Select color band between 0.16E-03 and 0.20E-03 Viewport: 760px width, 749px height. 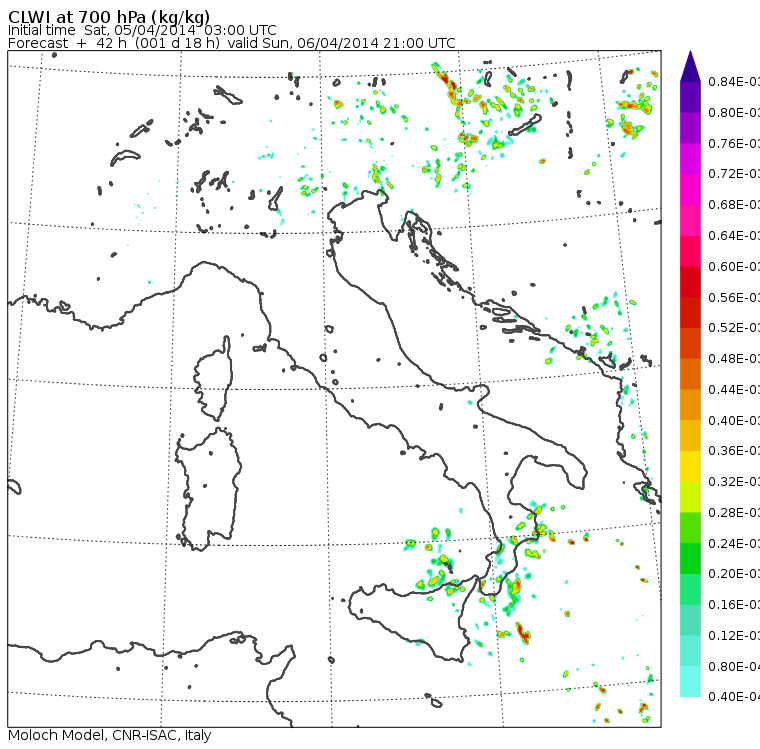click(x=690, y=590)
